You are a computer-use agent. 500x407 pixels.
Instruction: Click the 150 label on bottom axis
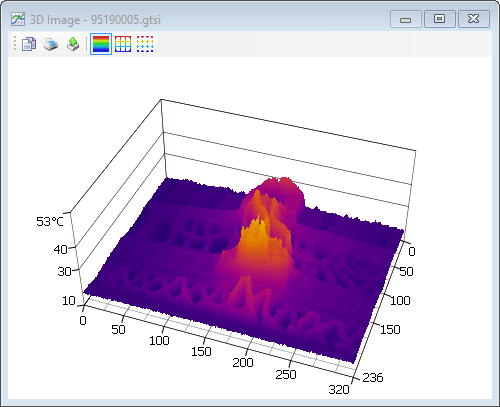(201, 351)
